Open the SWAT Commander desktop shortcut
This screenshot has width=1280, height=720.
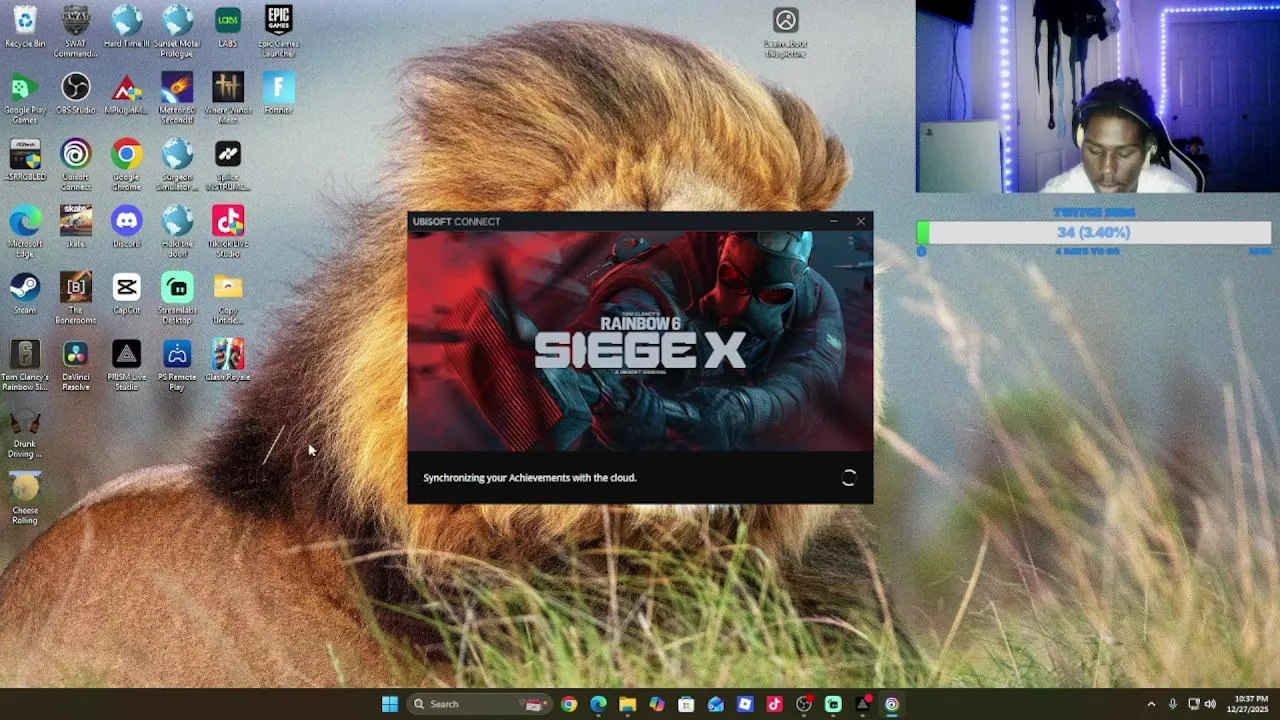[x=76, y=31]
